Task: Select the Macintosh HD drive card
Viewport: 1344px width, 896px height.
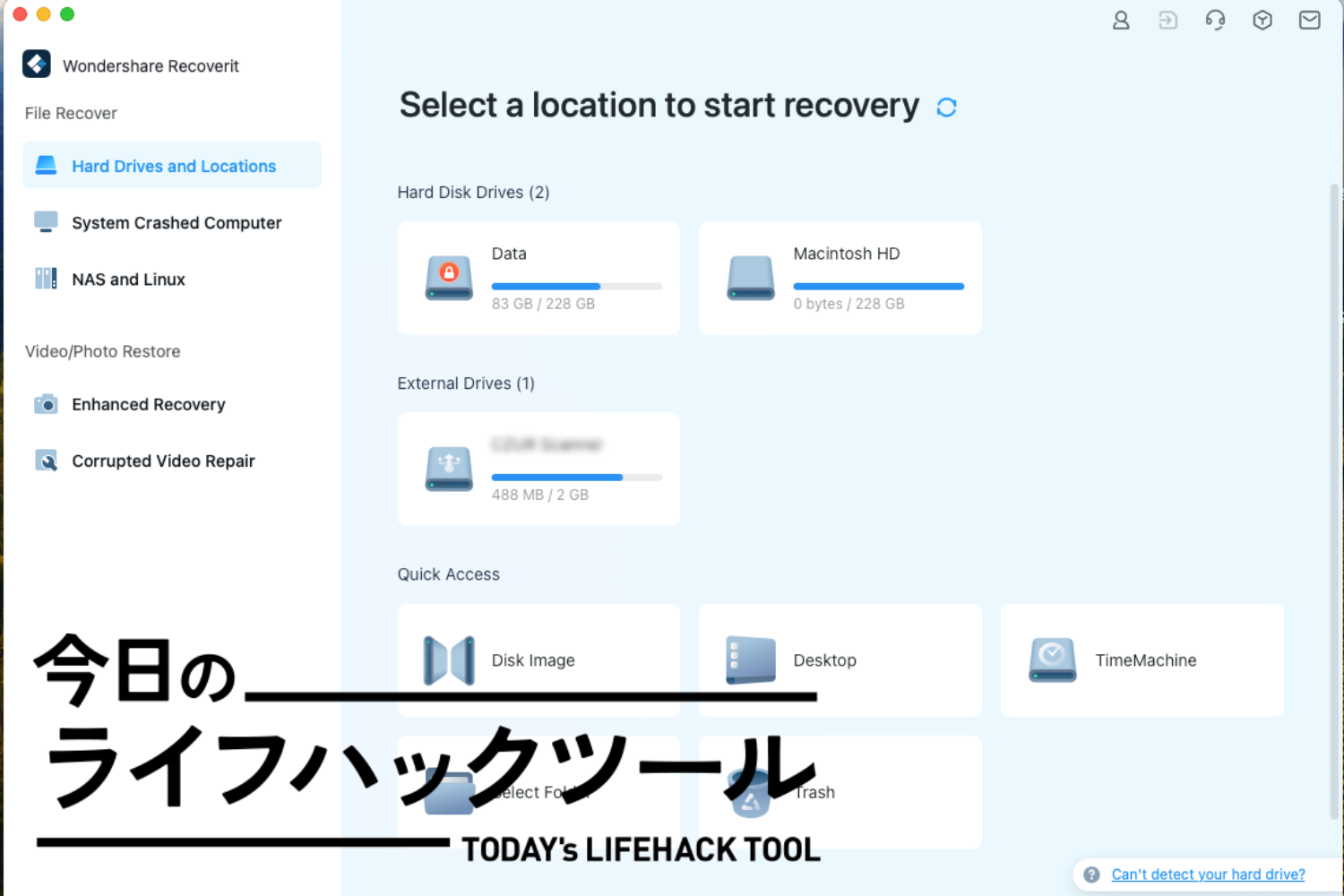Action: click(x=840, y=278)
